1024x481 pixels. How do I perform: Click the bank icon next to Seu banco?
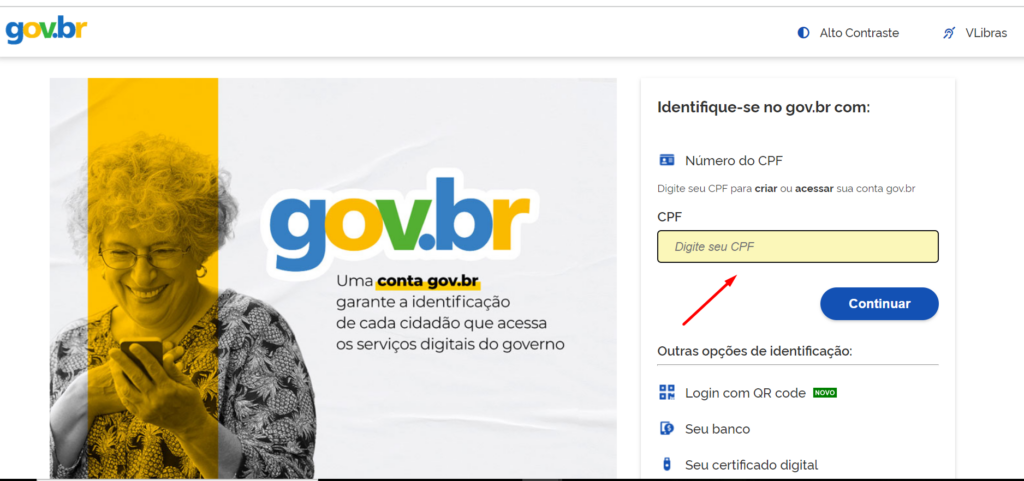667,429
